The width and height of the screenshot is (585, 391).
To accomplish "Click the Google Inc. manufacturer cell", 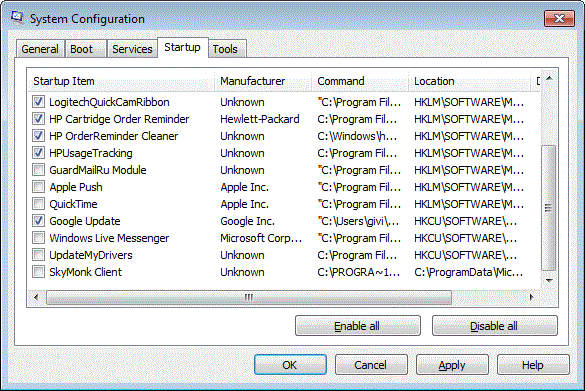I will [x=247, y=221].
